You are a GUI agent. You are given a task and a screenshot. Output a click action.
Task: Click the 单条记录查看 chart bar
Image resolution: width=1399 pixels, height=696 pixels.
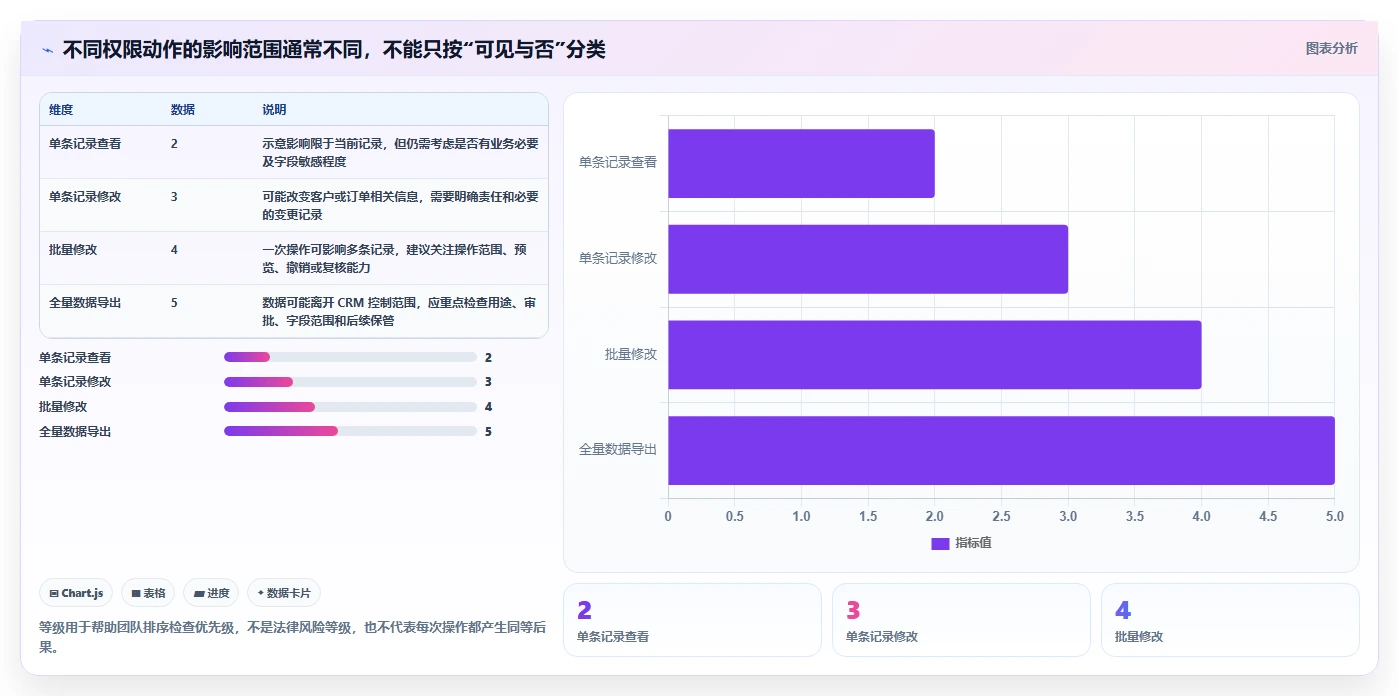coord(801,163)
